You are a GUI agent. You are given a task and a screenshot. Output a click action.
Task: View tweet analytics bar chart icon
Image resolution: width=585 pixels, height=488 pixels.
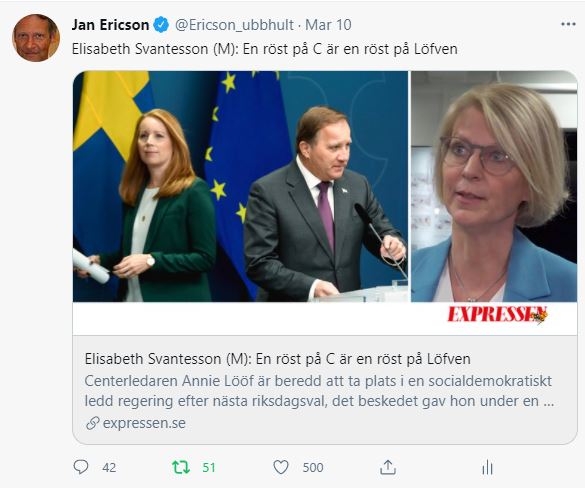click(487, 467)
